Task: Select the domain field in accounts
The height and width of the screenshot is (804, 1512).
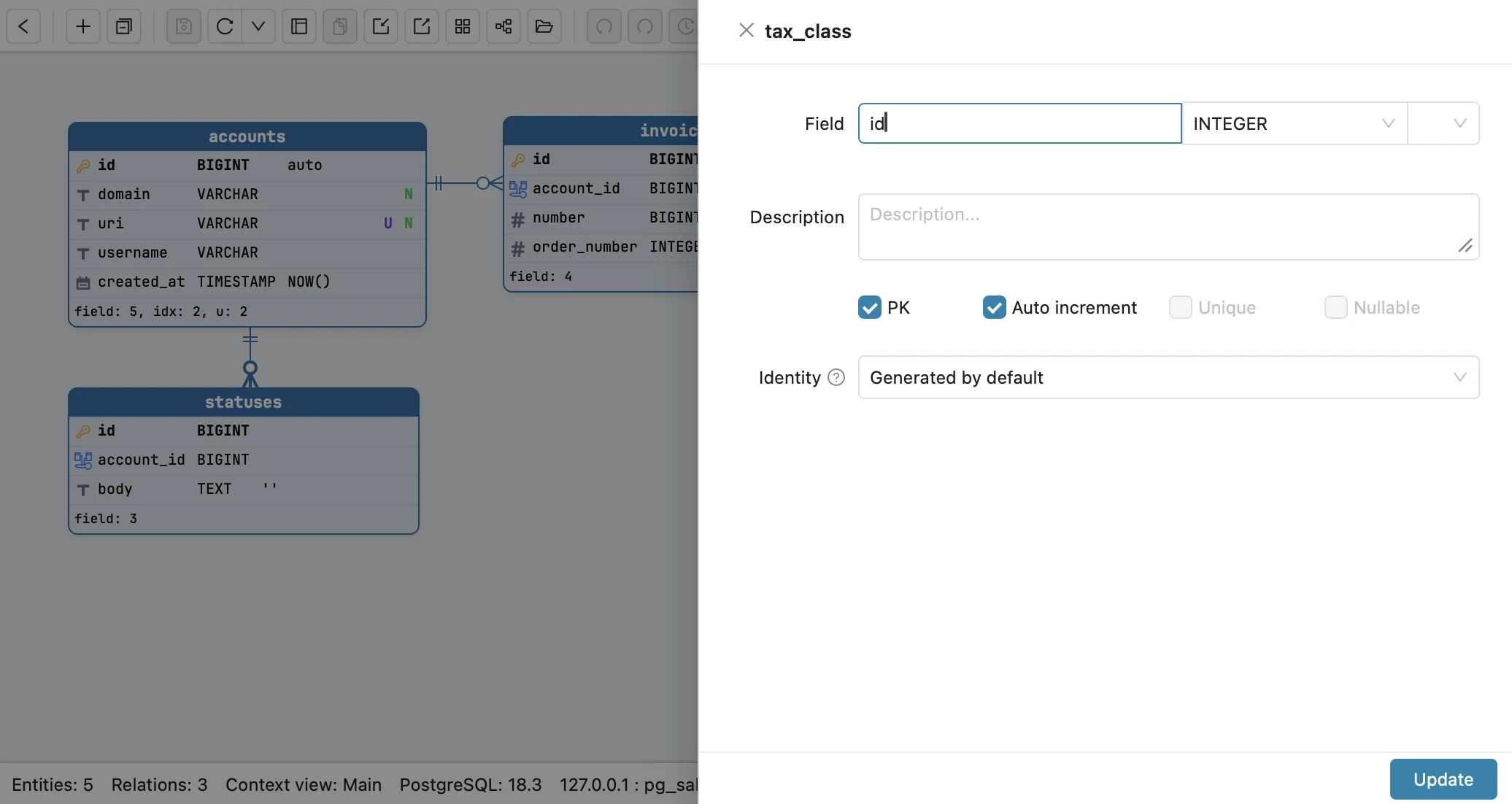Action: 247,194
